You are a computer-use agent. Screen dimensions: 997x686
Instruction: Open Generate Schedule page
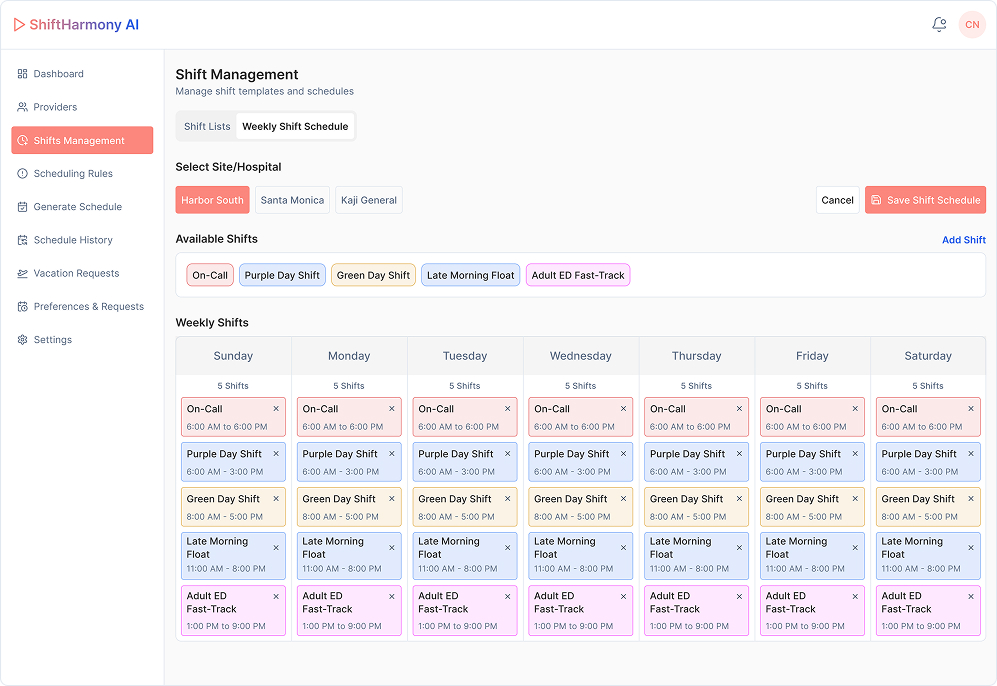pos(77,207)
